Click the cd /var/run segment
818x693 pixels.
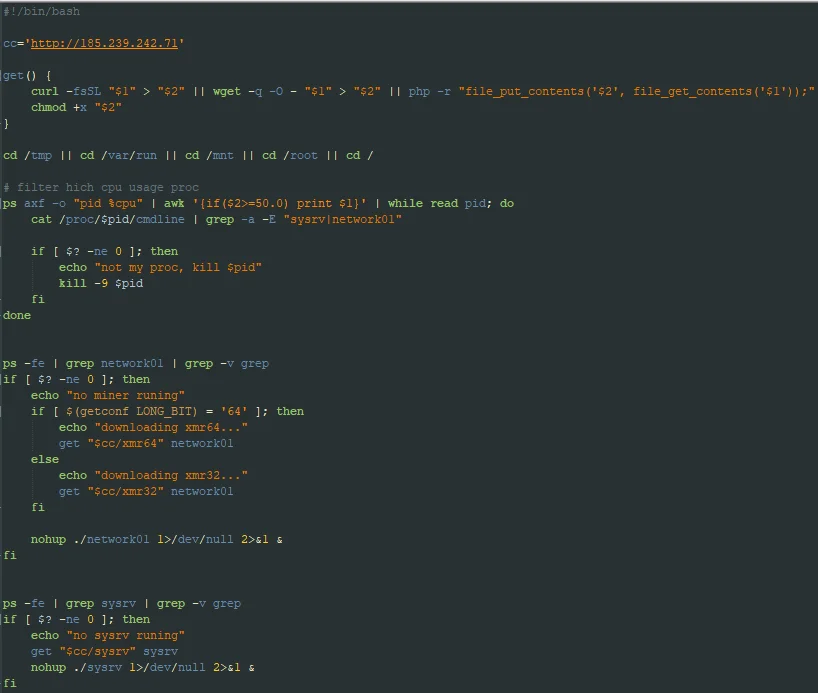[118, 156]
